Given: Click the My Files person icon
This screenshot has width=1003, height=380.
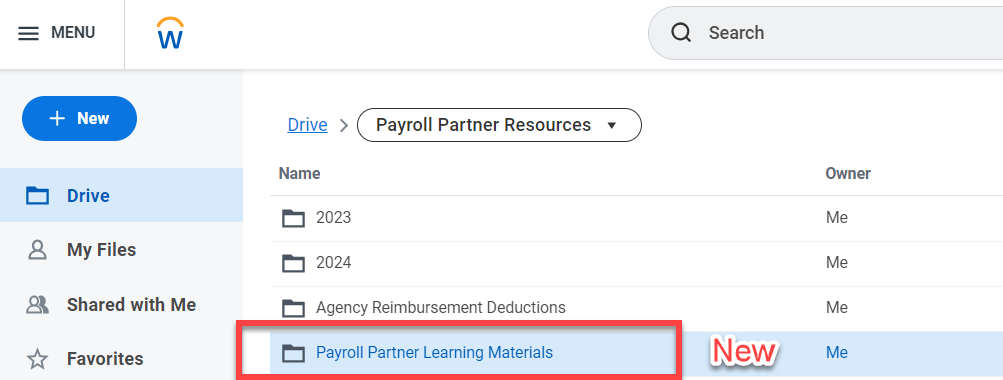Looking at the screenshot, I should click(38, 249).
